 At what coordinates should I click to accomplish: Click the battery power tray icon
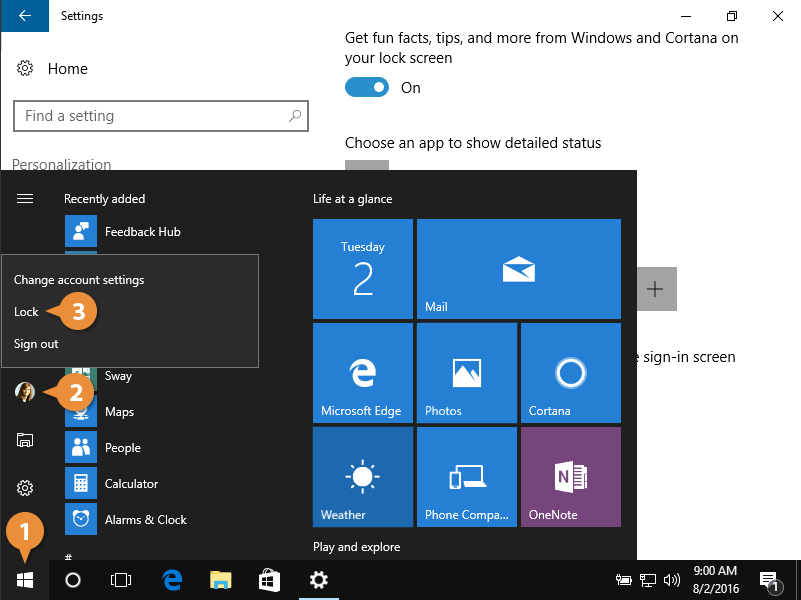624,580
